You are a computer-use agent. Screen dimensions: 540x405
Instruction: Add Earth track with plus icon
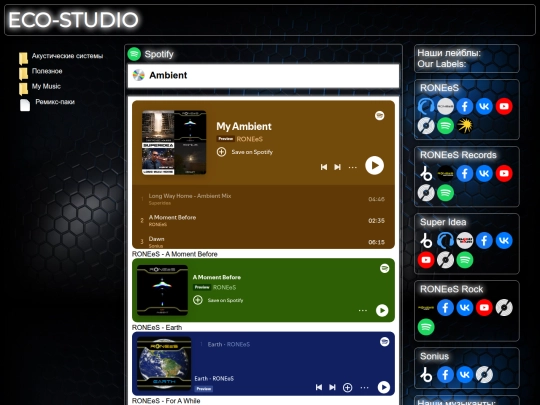tap(347, 387)
